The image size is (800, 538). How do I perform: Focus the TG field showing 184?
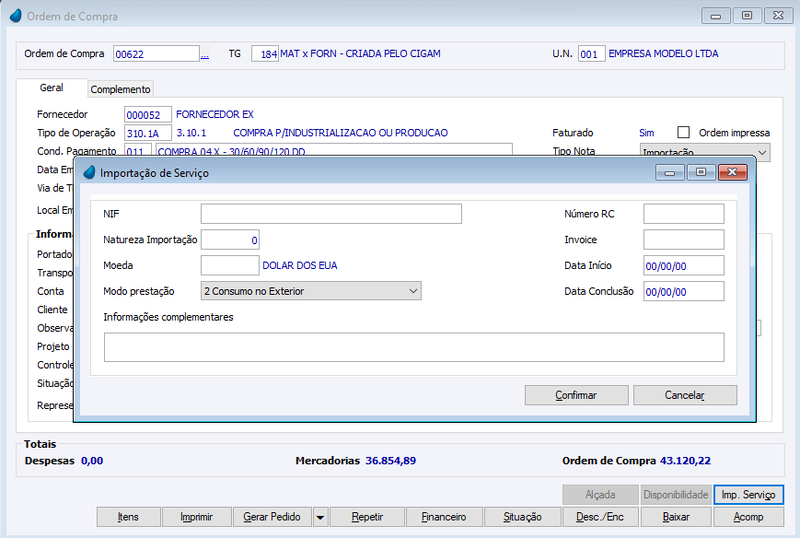coord(265,54)
